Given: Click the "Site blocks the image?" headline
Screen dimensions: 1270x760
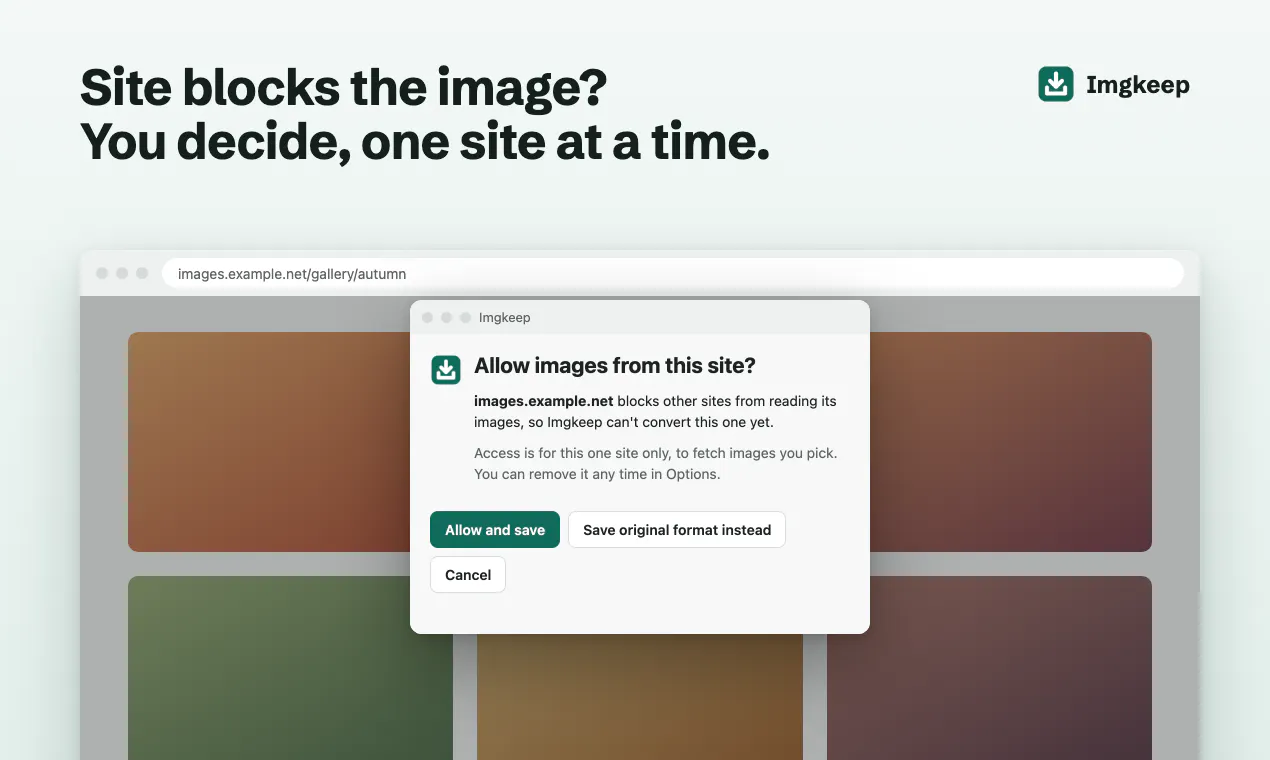Looking at the screenshot, I should coord(344,88).
